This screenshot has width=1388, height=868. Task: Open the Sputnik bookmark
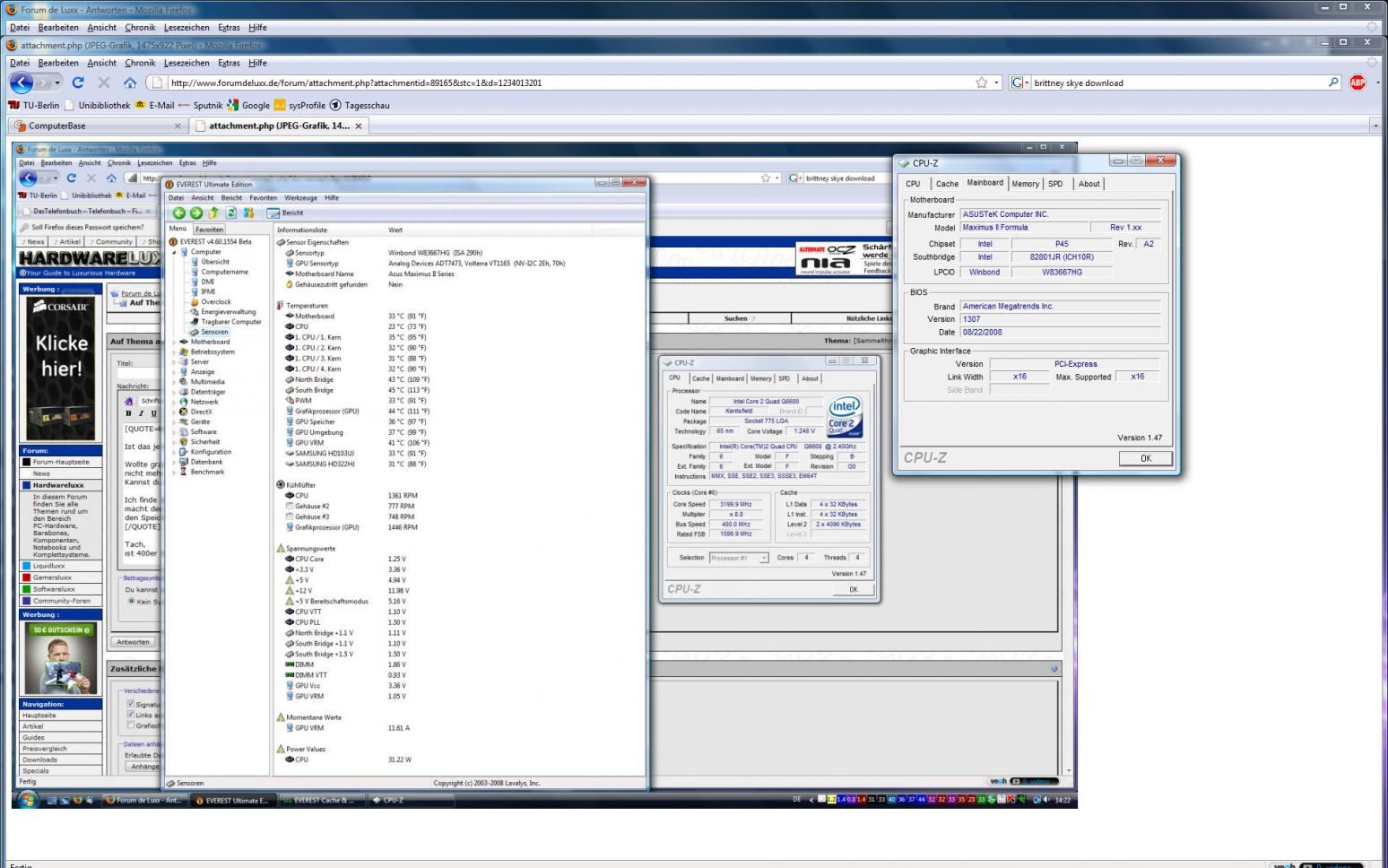coord(200,105)
